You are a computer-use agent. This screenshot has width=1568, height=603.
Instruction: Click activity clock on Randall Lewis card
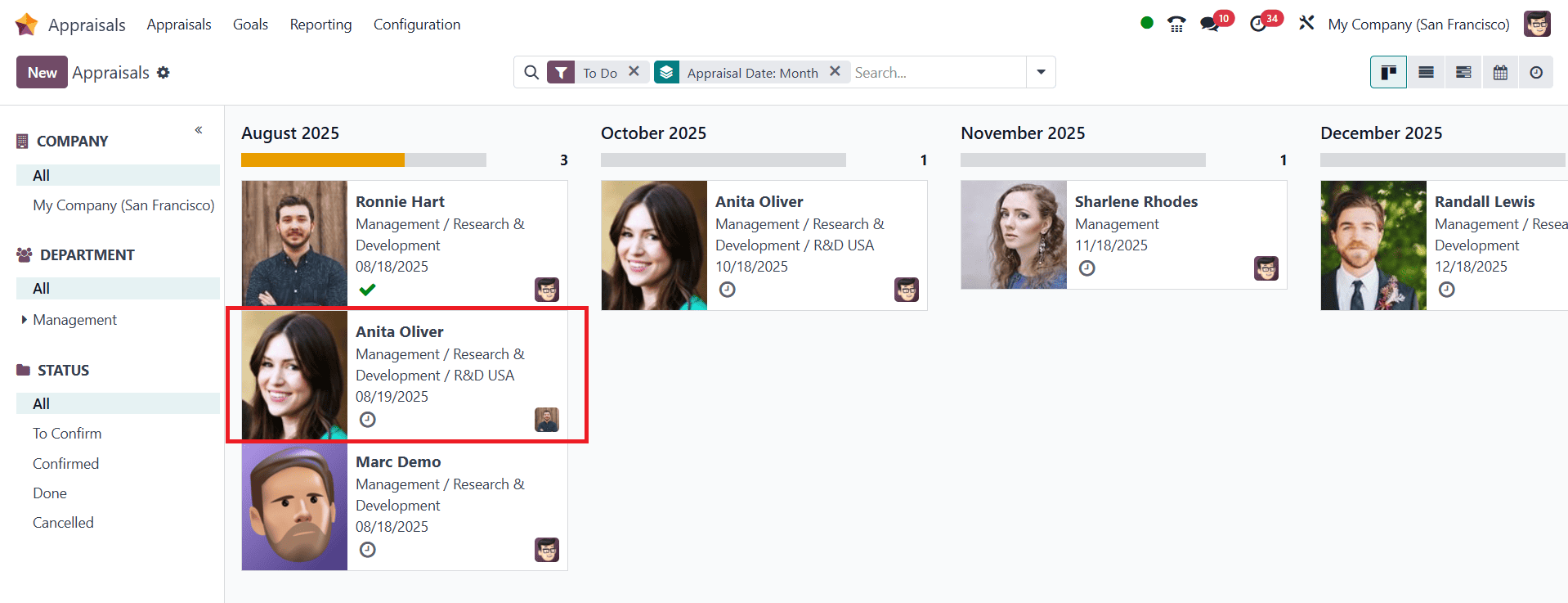point(1447,290)
